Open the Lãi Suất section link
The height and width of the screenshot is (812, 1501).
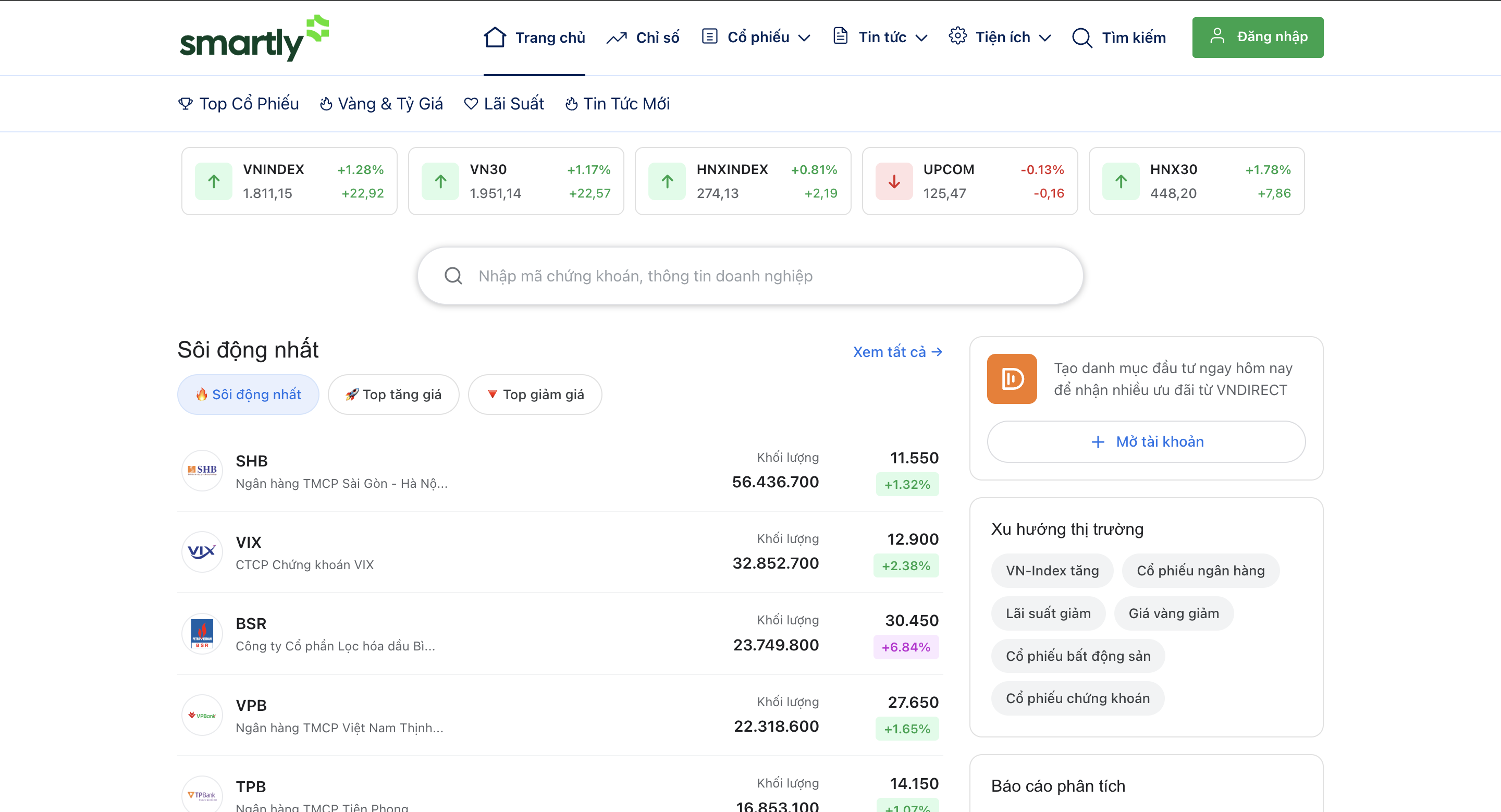[x=504, y=104]
